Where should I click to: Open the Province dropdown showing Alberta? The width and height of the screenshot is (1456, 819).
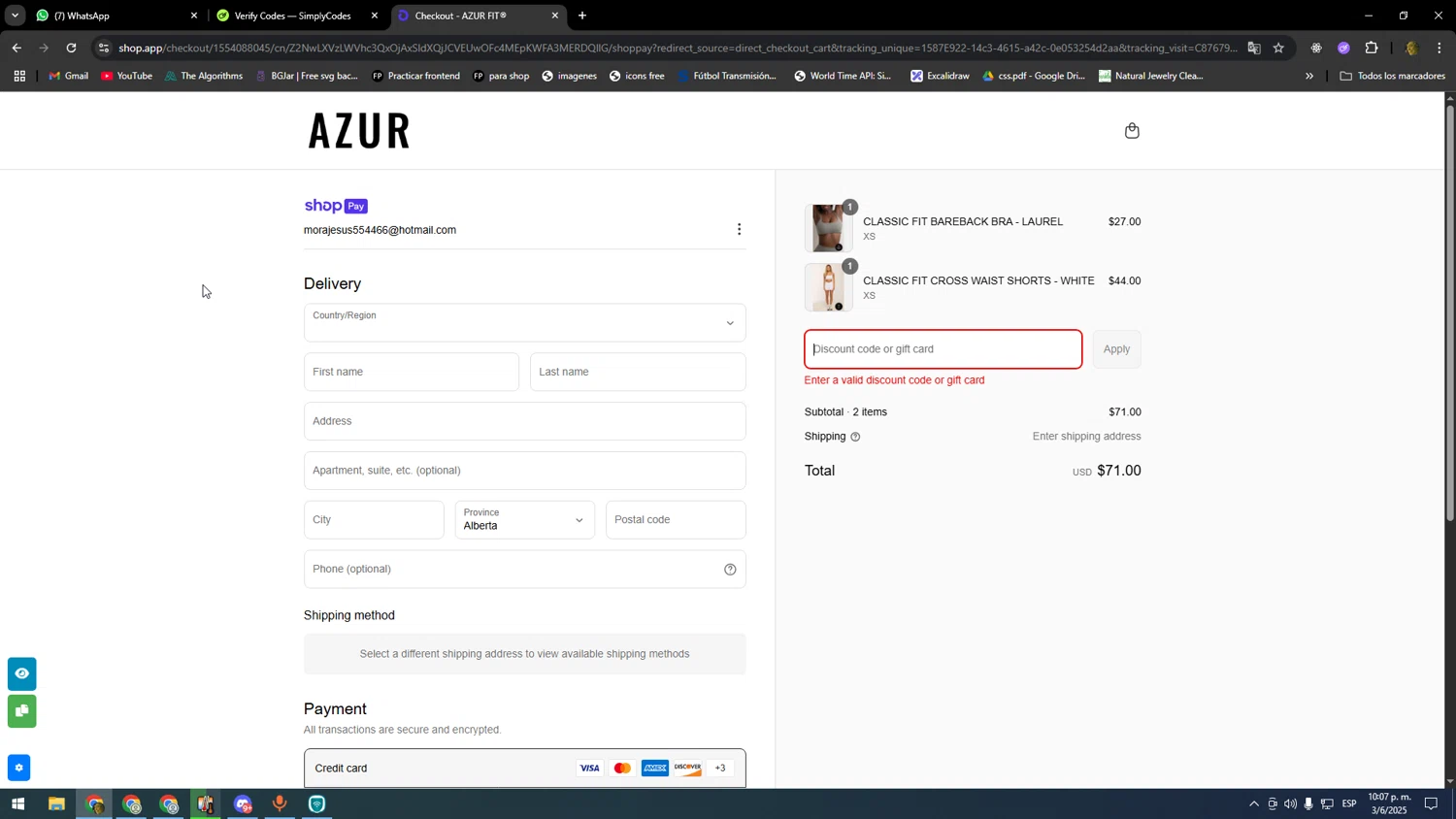525,520
